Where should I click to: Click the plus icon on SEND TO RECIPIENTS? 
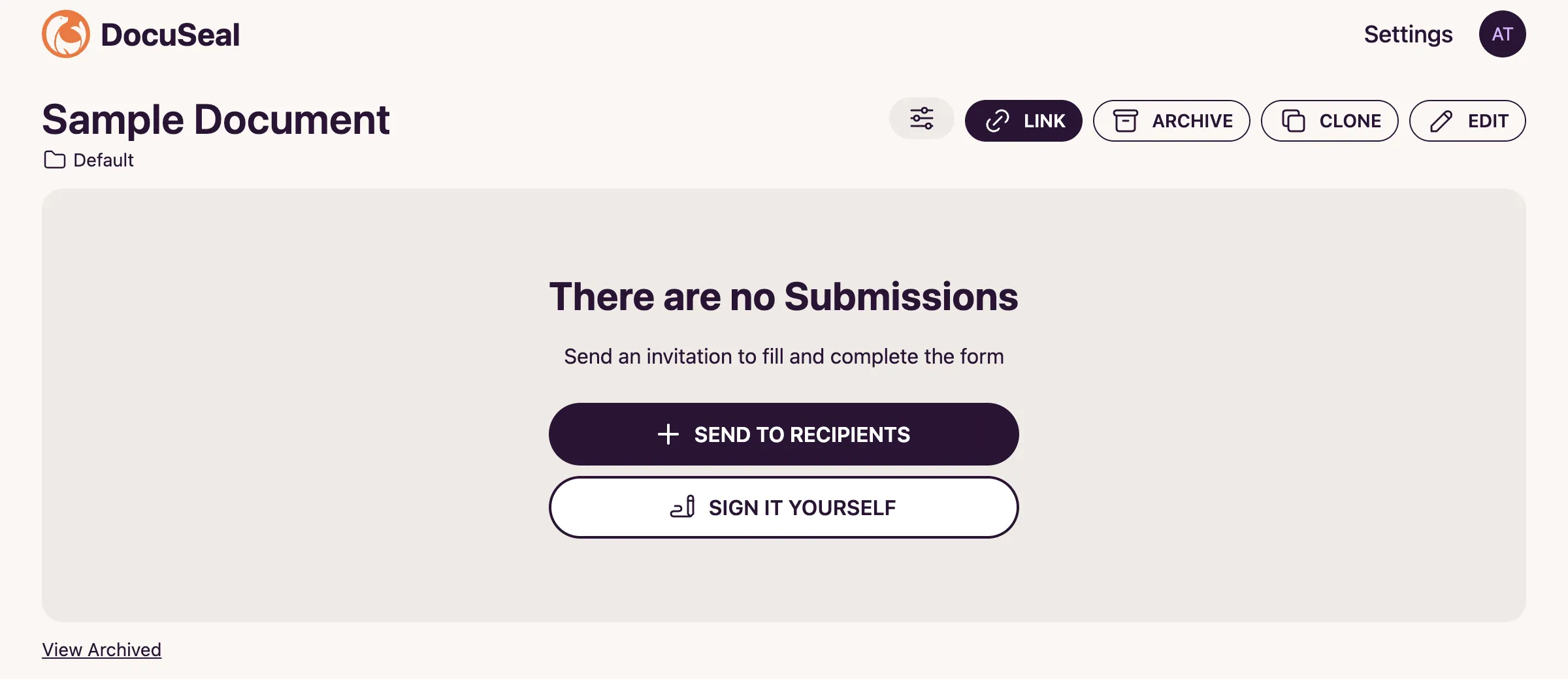(x=668, y=434)
